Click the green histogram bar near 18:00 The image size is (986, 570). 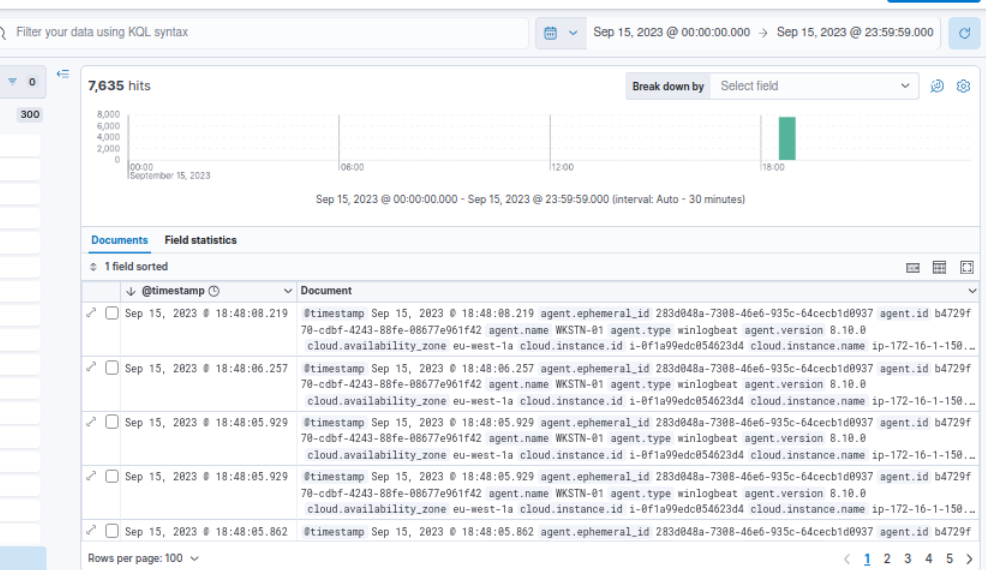787,138
